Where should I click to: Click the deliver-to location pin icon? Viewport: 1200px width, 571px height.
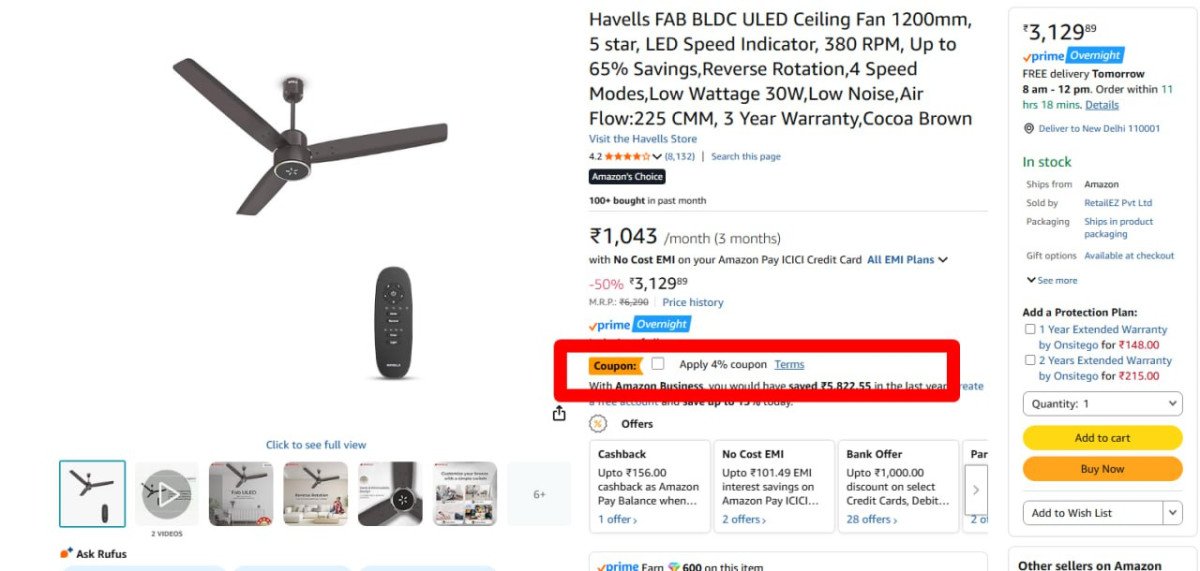click(x=1028, y=128)
